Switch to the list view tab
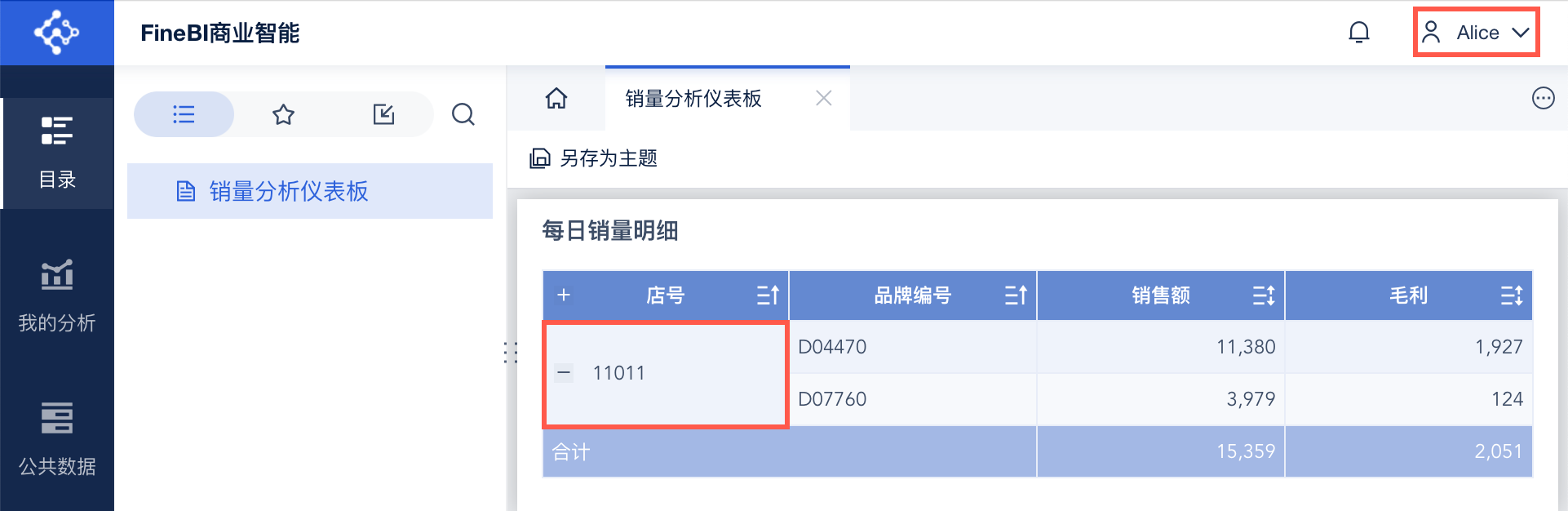 point(184,114)
